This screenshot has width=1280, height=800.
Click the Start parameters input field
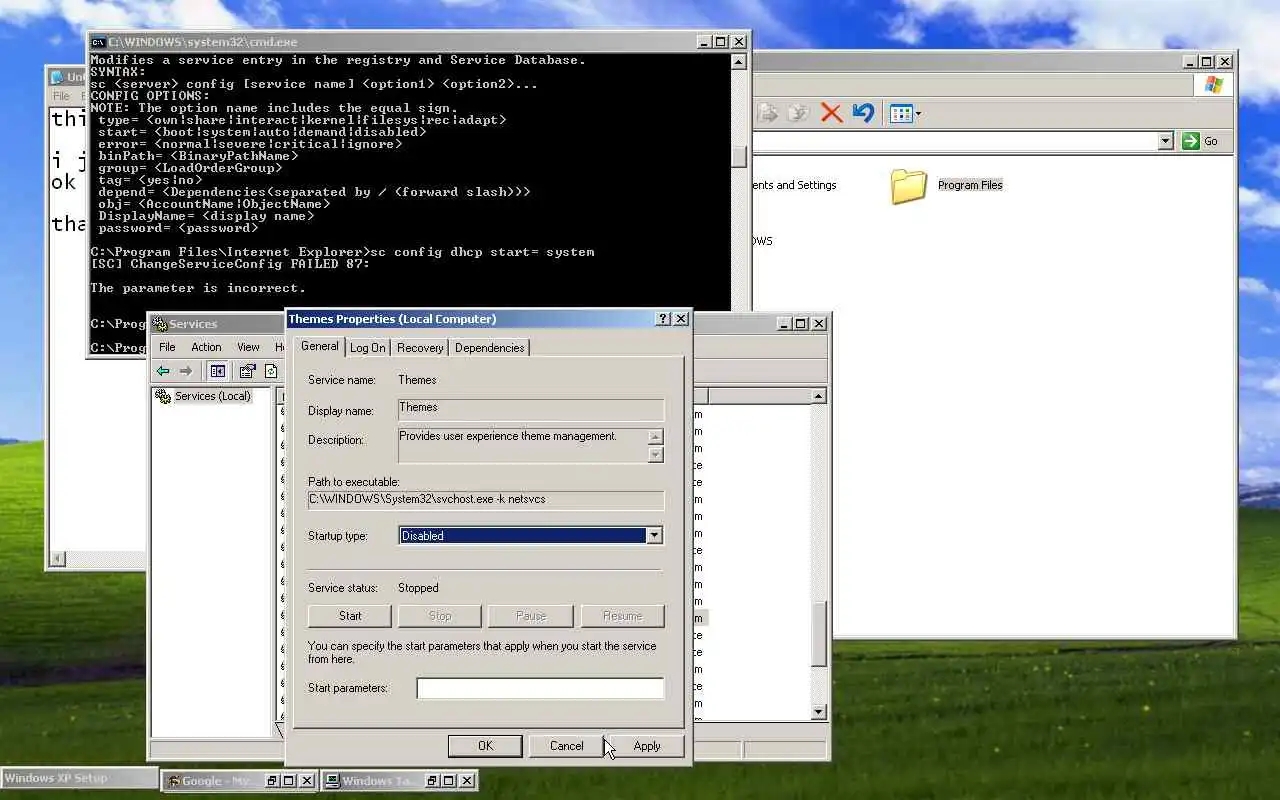click(x=540, y=688)
